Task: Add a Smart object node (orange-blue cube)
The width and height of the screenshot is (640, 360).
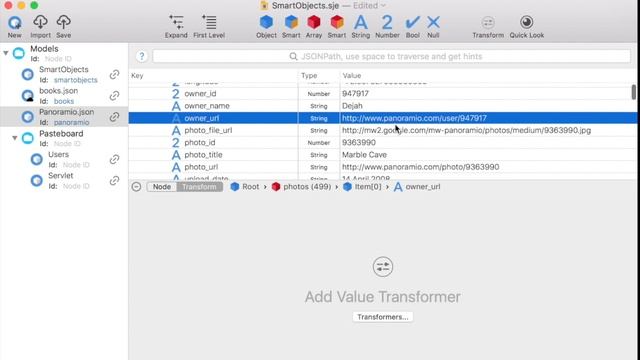Action: point(291,22)
